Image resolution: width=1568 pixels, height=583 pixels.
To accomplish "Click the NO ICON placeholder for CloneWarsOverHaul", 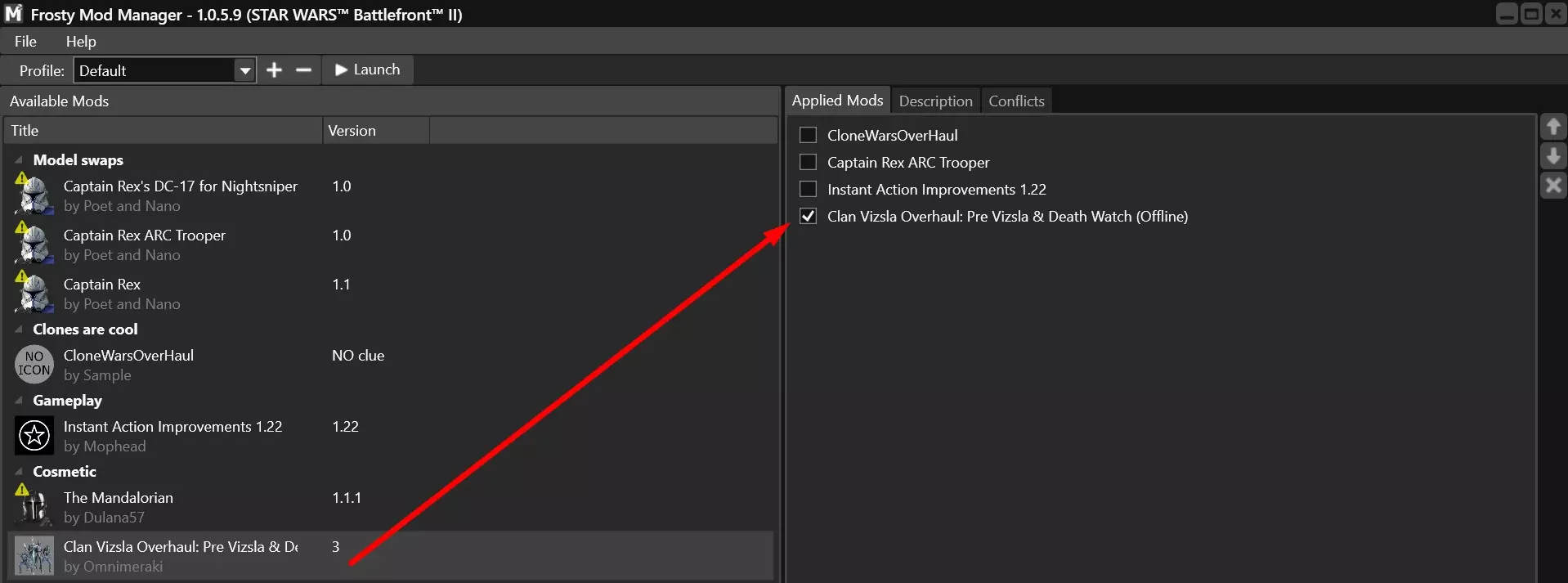I will click(34, 364).
